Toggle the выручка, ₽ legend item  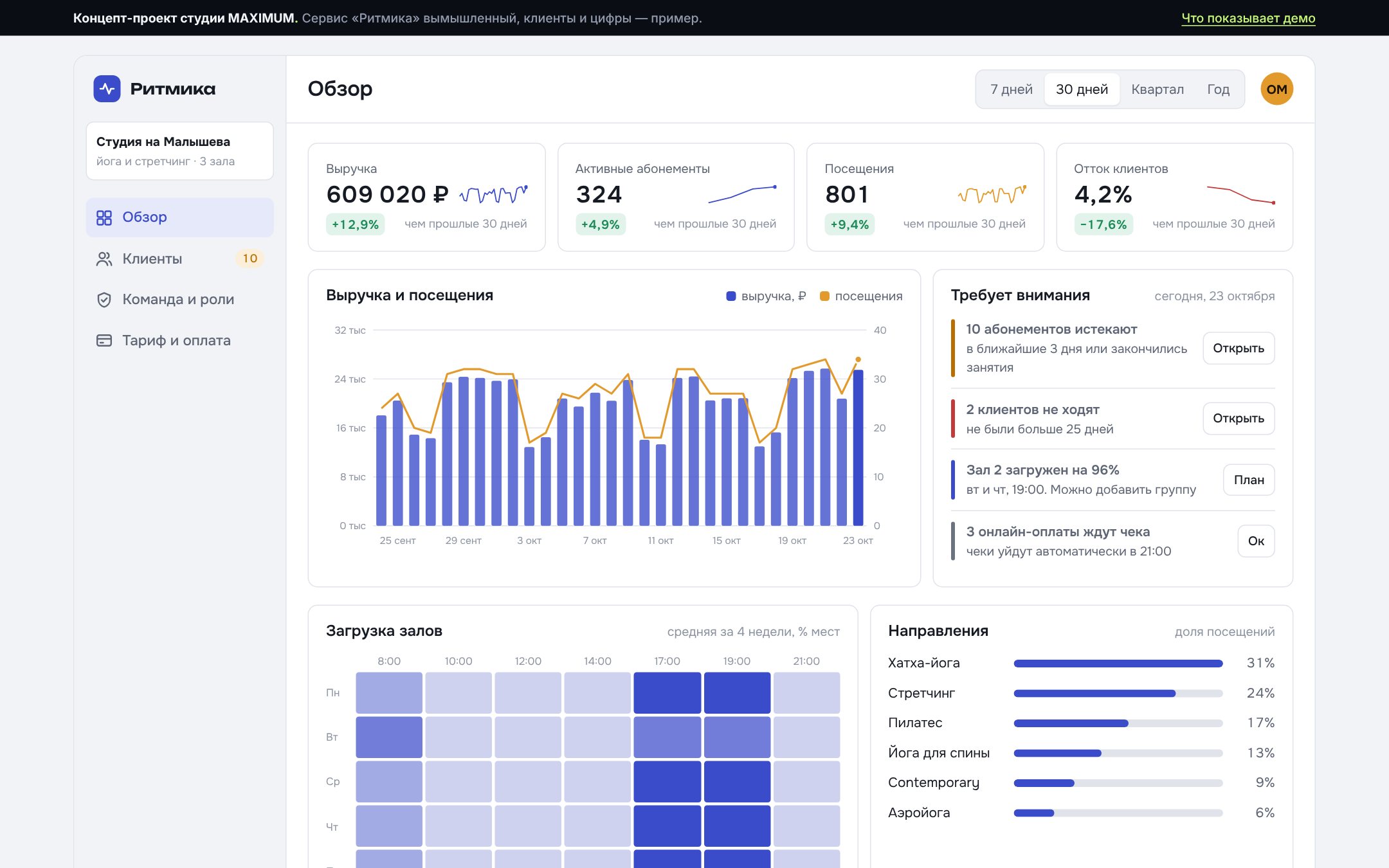click(x=766, y=296)
